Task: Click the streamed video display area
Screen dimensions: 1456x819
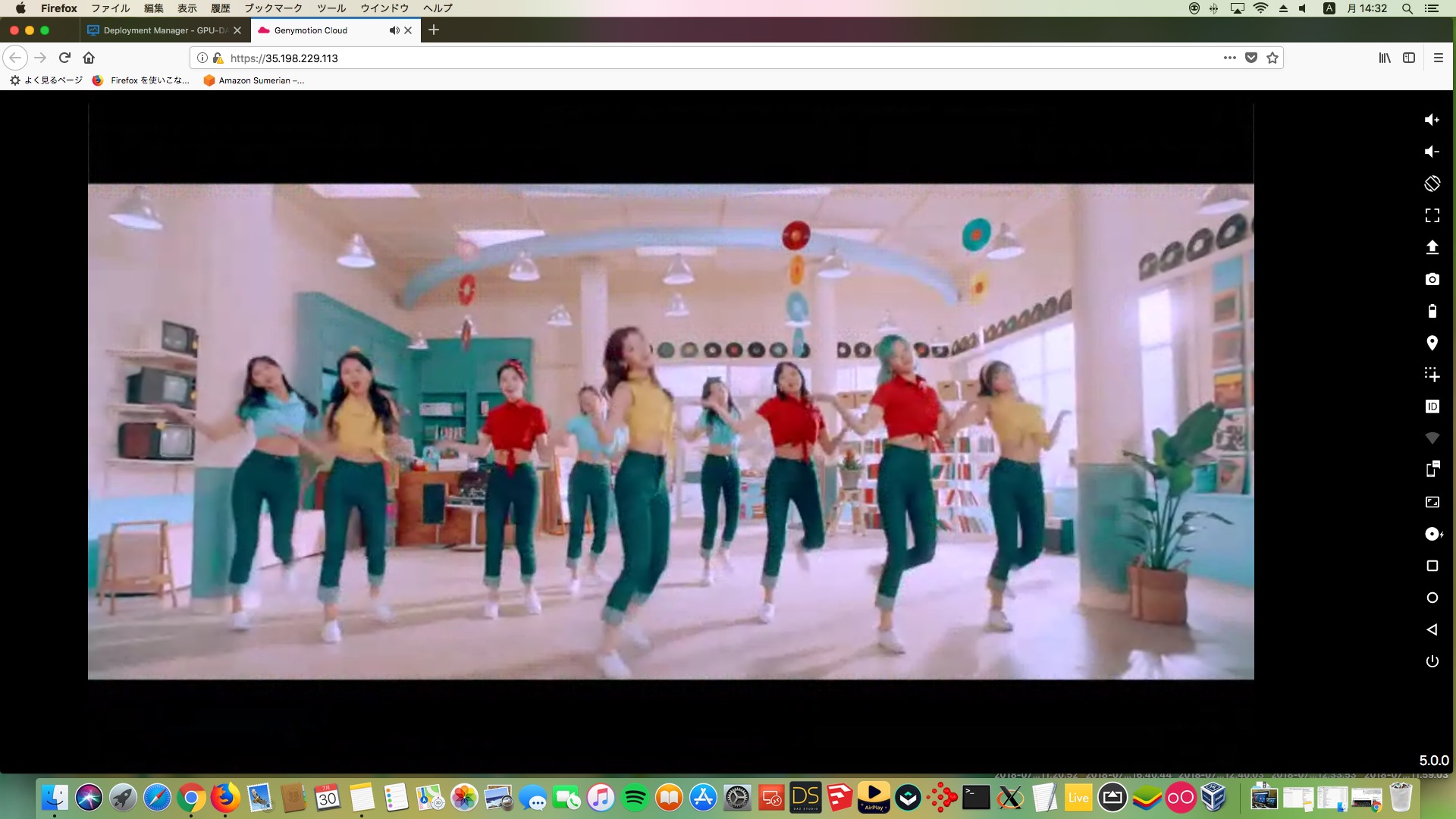Action: [x=670, y=431]
